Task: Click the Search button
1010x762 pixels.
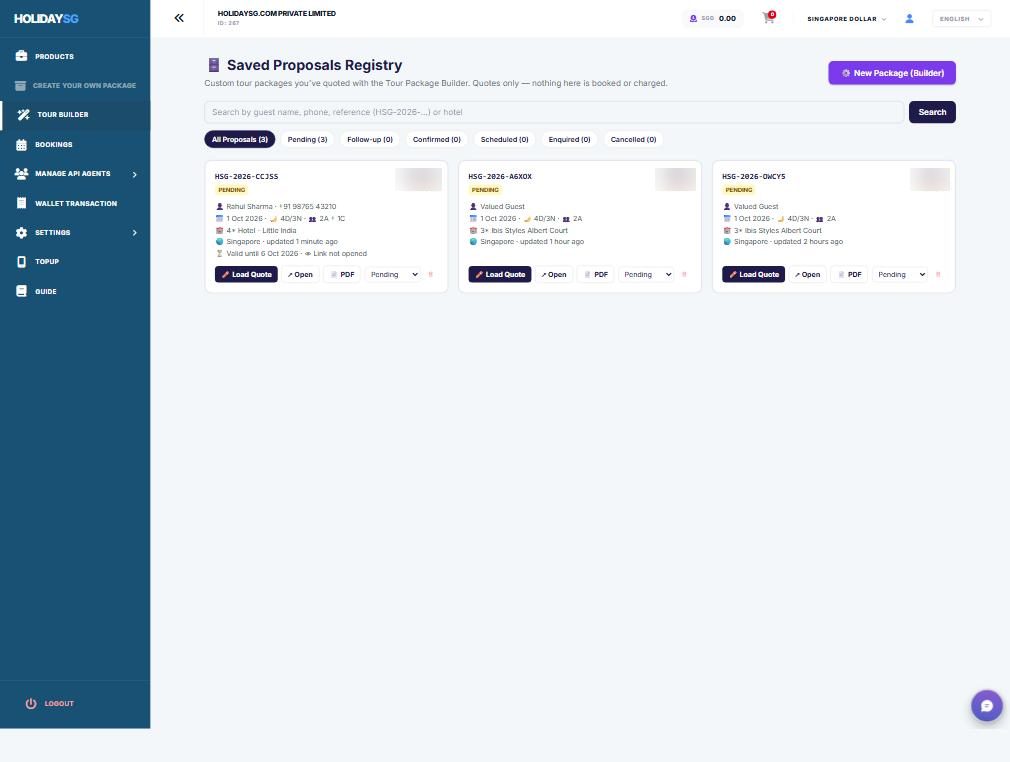Action: pos(931,112)
